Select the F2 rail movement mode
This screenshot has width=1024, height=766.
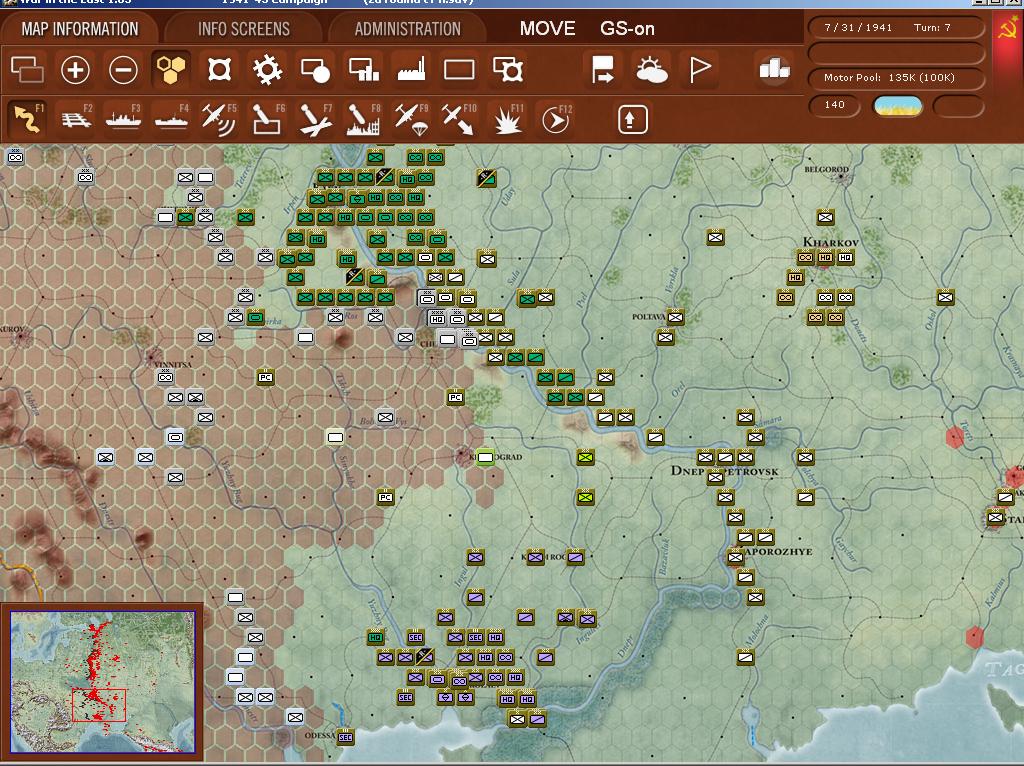pyautogui.click(x=76, y=119)
